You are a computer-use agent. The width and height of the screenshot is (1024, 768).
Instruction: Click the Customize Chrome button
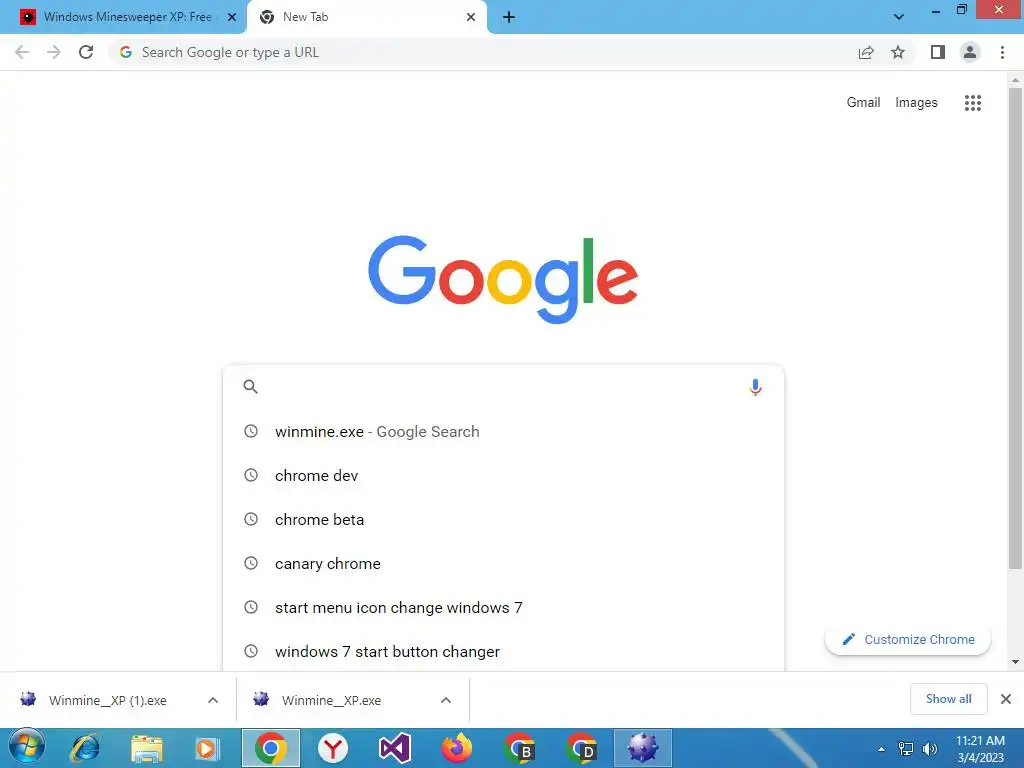pyautogui.click(x=908, y=639)
